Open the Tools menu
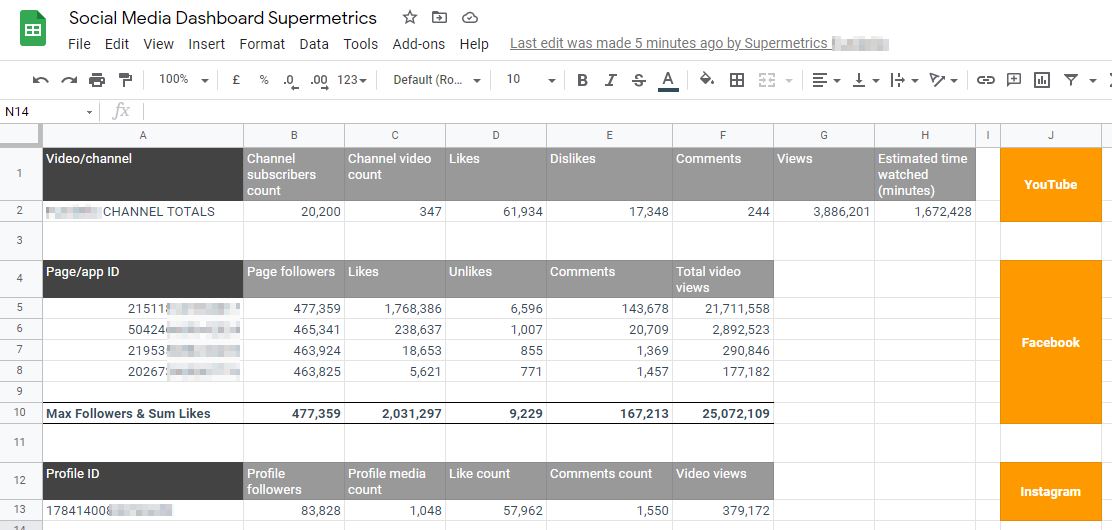 [361, 44]
